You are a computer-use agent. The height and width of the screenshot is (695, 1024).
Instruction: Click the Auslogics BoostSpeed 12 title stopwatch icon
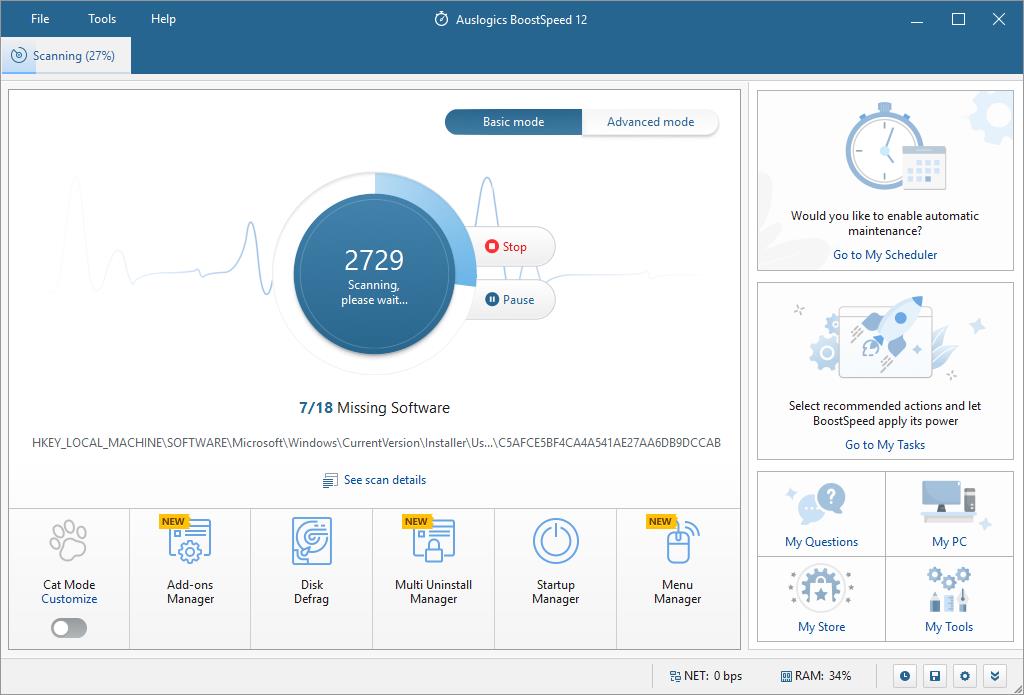pos(441,19)
